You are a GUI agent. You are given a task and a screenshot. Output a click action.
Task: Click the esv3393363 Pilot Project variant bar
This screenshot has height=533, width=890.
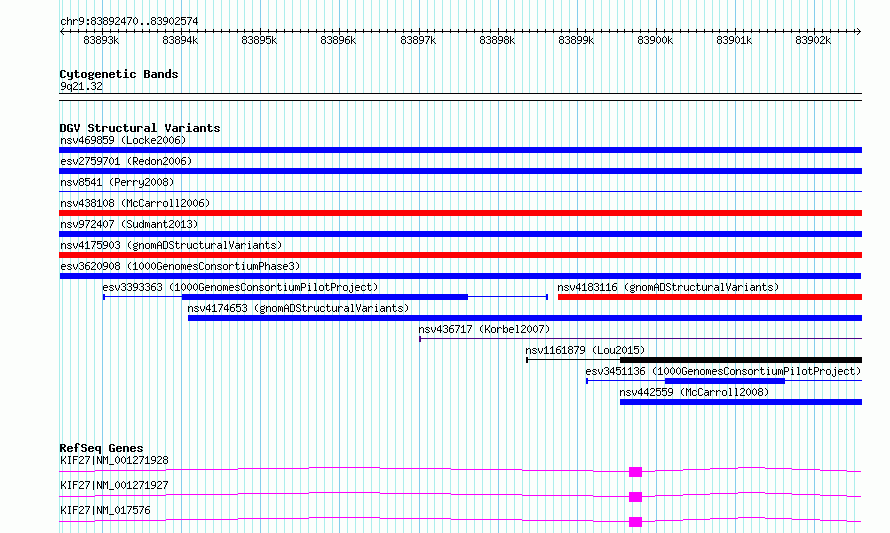325,297
